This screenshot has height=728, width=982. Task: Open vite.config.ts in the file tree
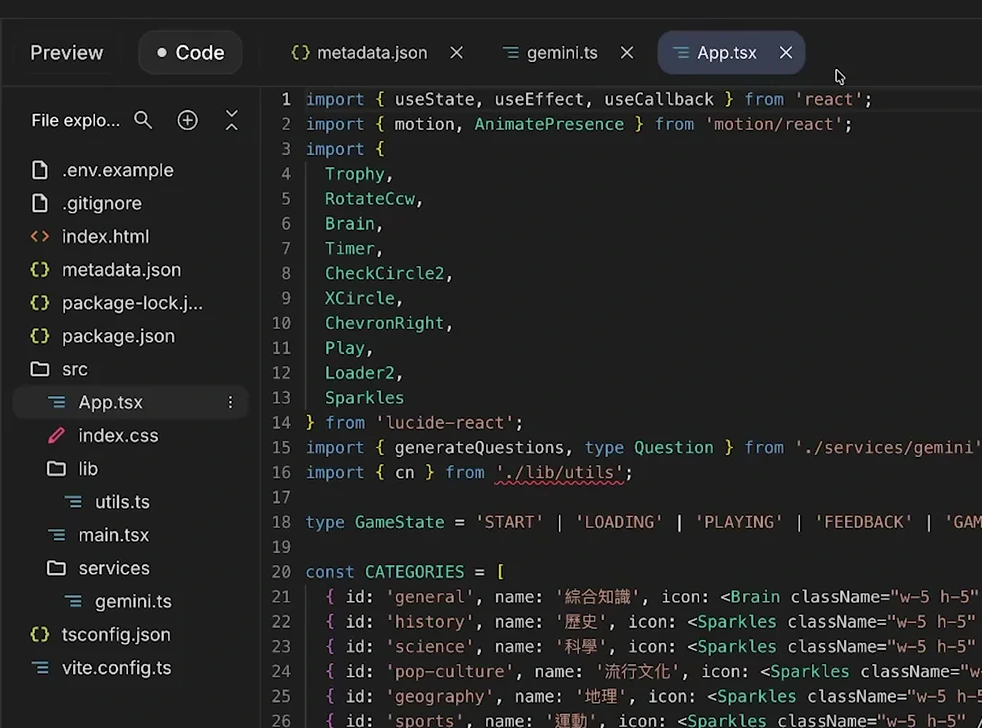(116, 668)
